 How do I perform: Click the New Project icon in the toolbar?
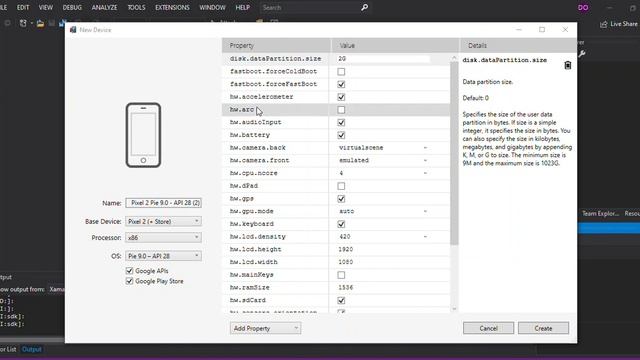coord(23,24)
